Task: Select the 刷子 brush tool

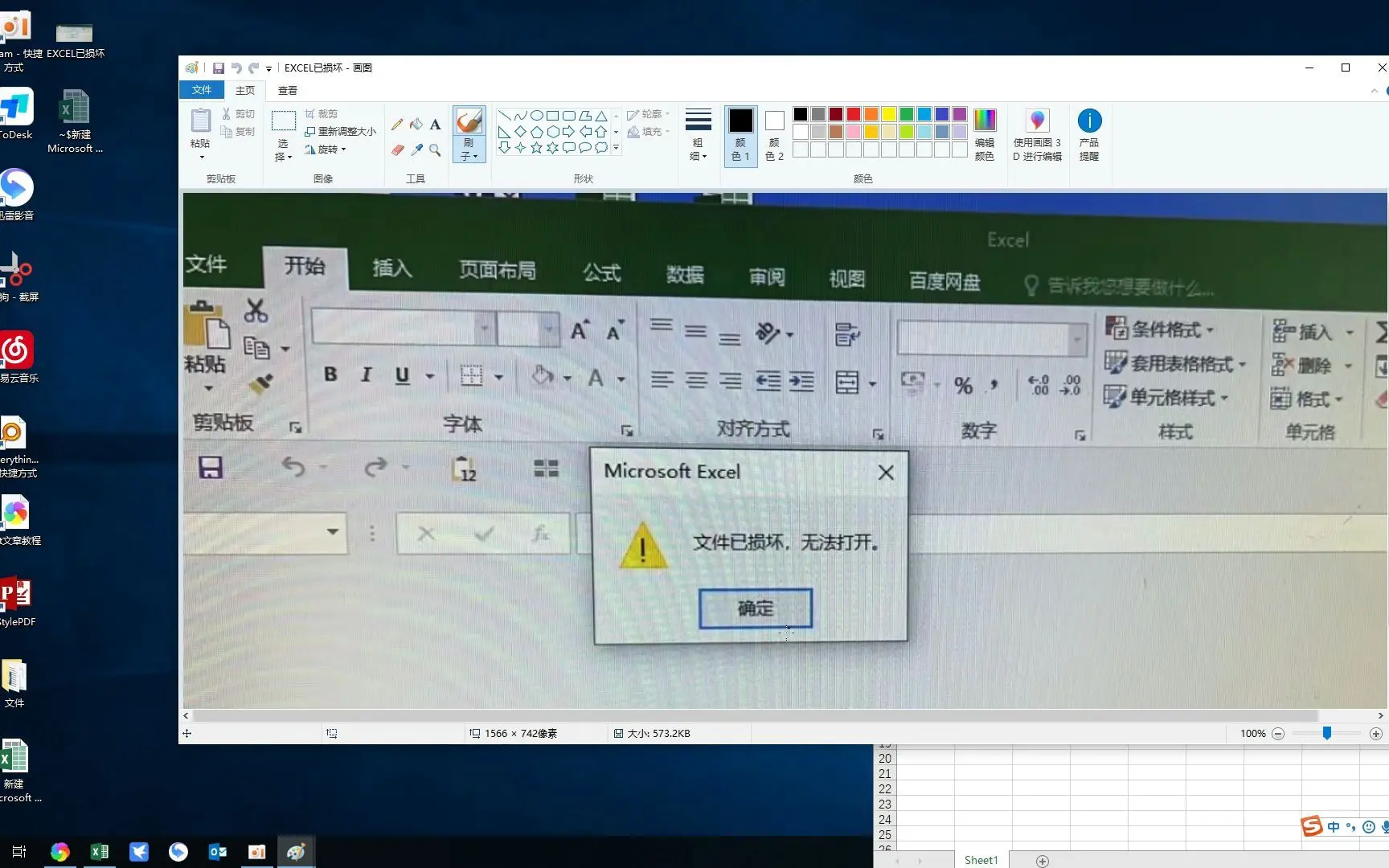Action: (469, 121)
